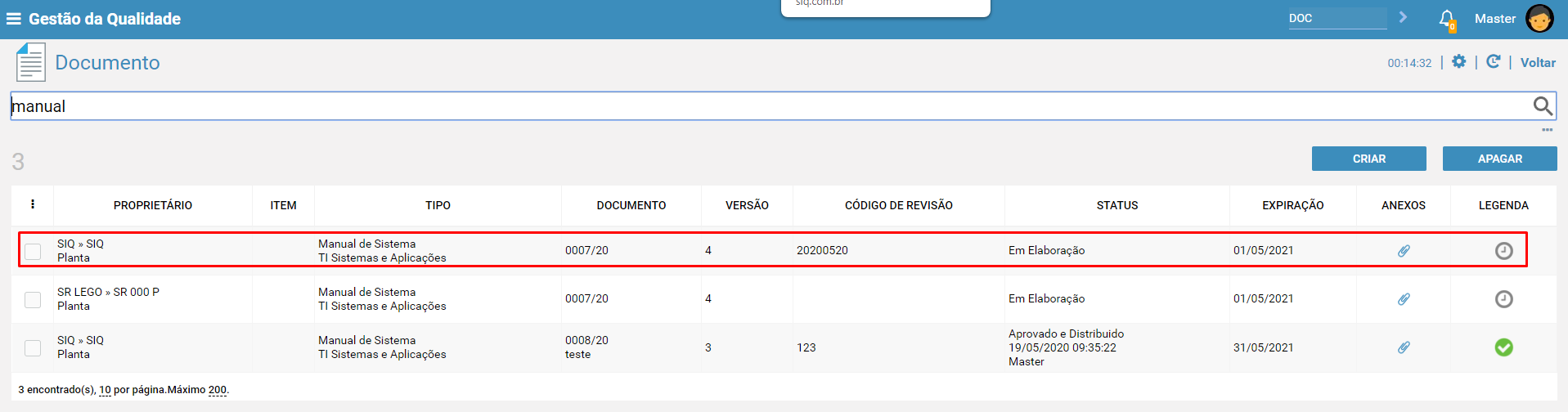Click the small ellipsis below the search icon
This screenshot has width=1568, height=412.
point(1547,130)
